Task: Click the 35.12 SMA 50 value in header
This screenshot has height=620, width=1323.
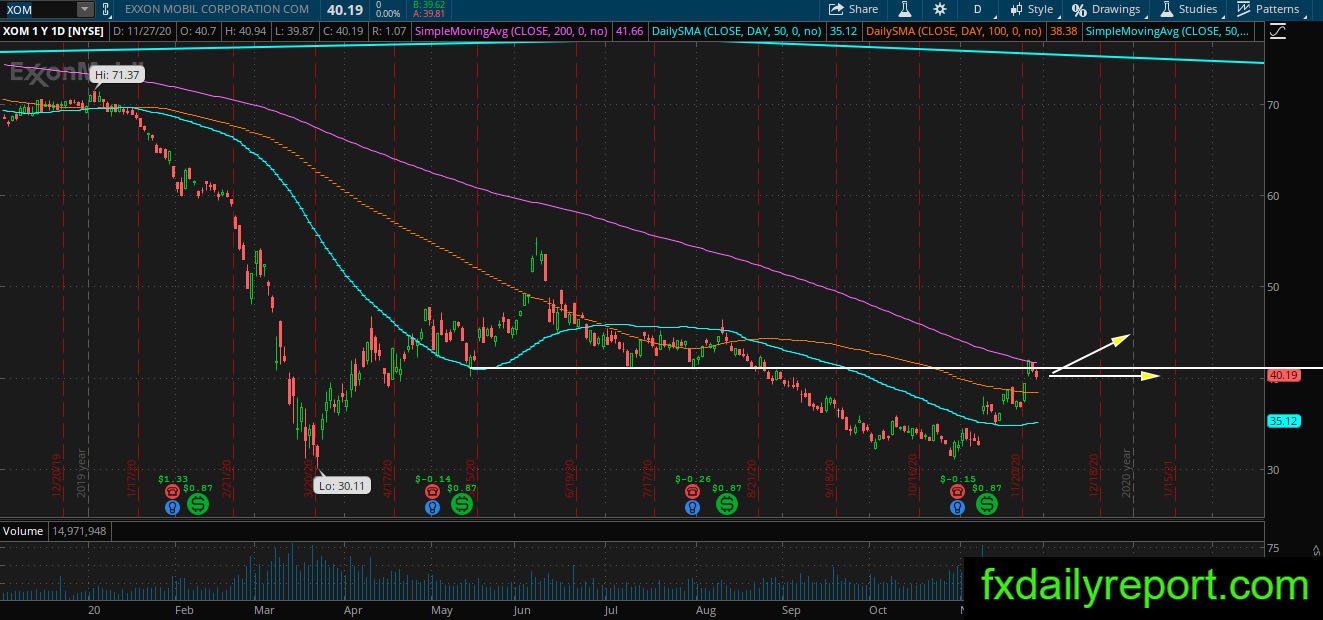Action: 844,31
